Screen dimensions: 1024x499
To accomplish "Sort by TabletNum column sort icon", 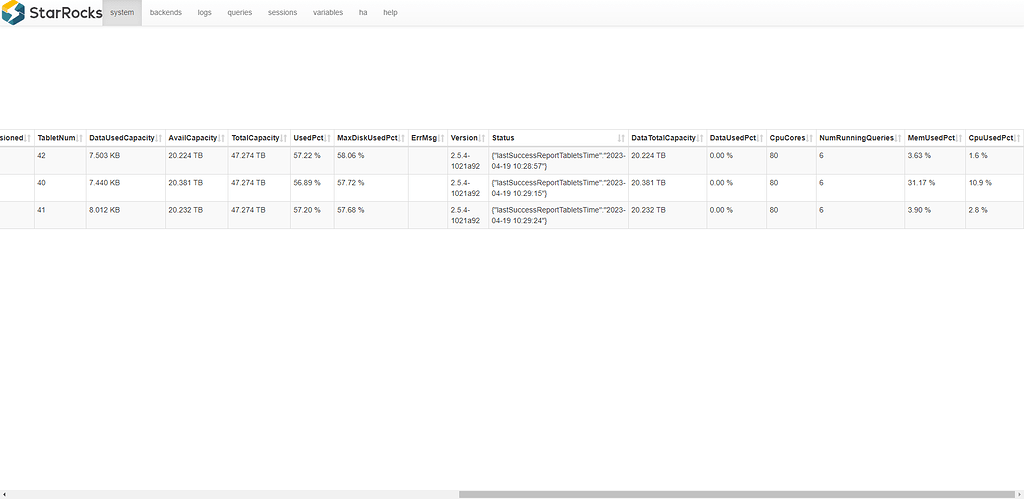I will 80,138.
